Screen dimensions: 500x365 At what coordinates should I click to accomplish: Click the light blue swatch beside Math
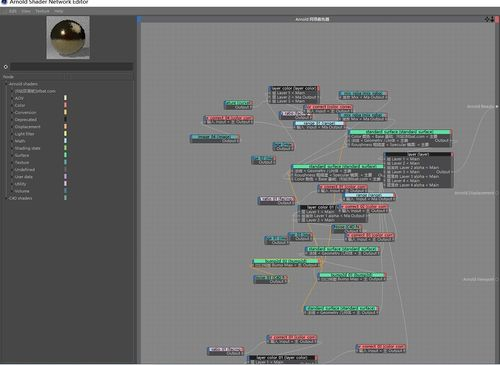(65, 141)
